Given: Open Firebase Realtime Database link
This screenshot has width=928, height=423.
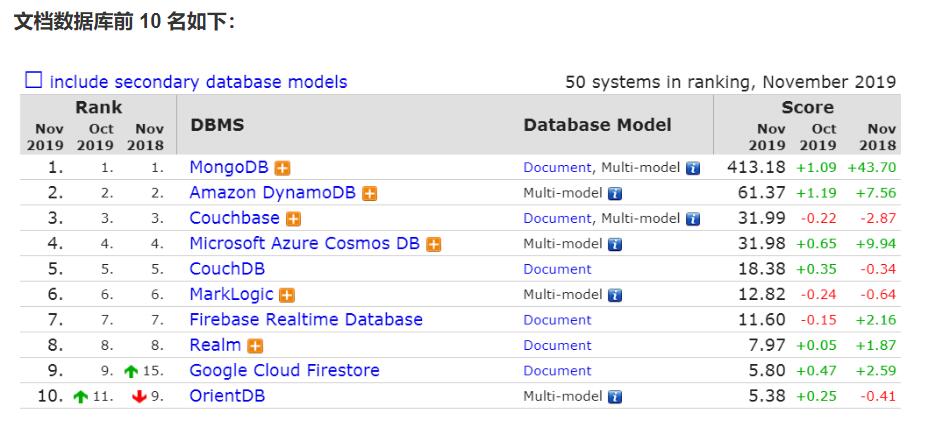Looking at the screenshot, I should pyautogui.click(x=306, y=320).
